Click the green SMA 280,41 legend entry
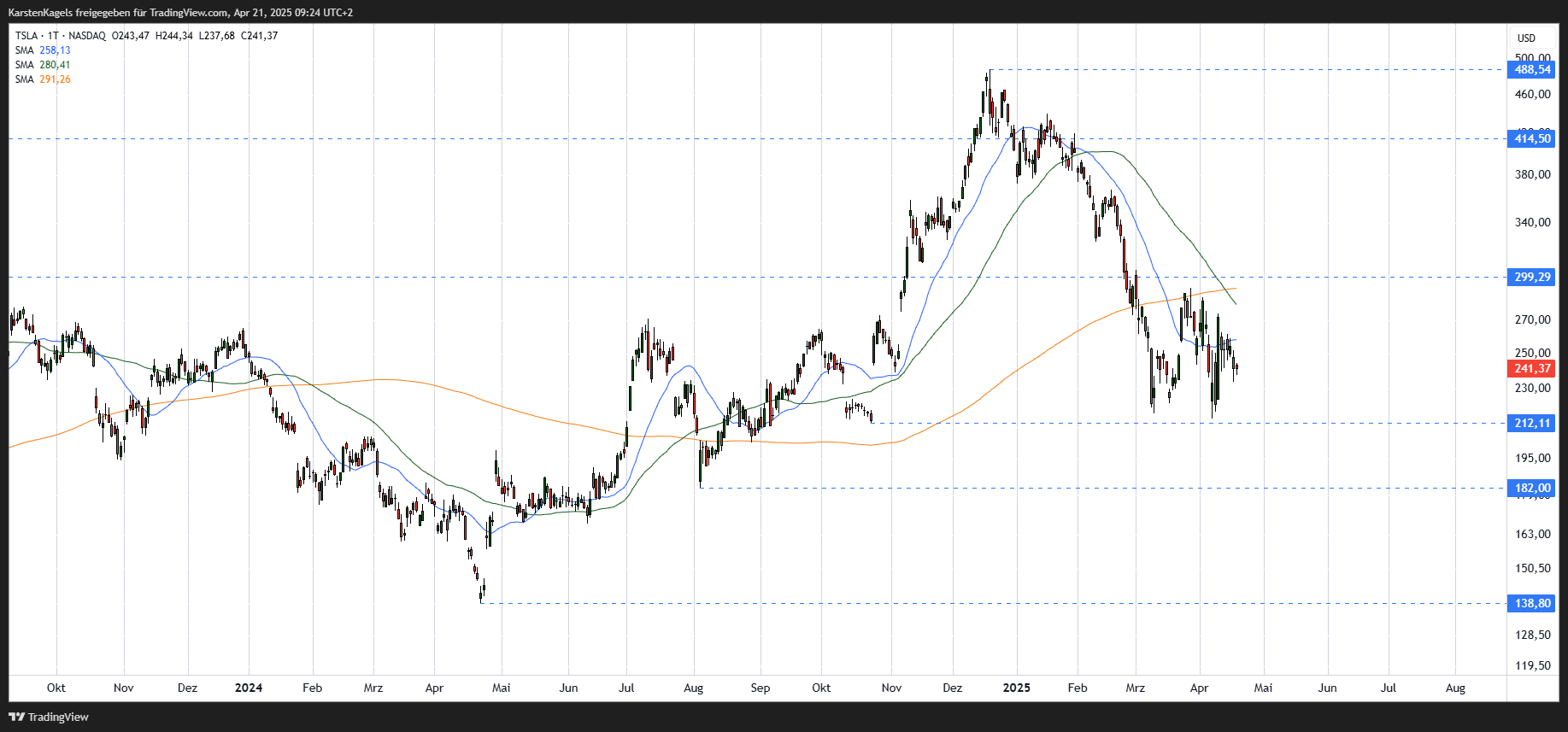The width and height of the screenshot is (1568, 732). pos(43,65)
